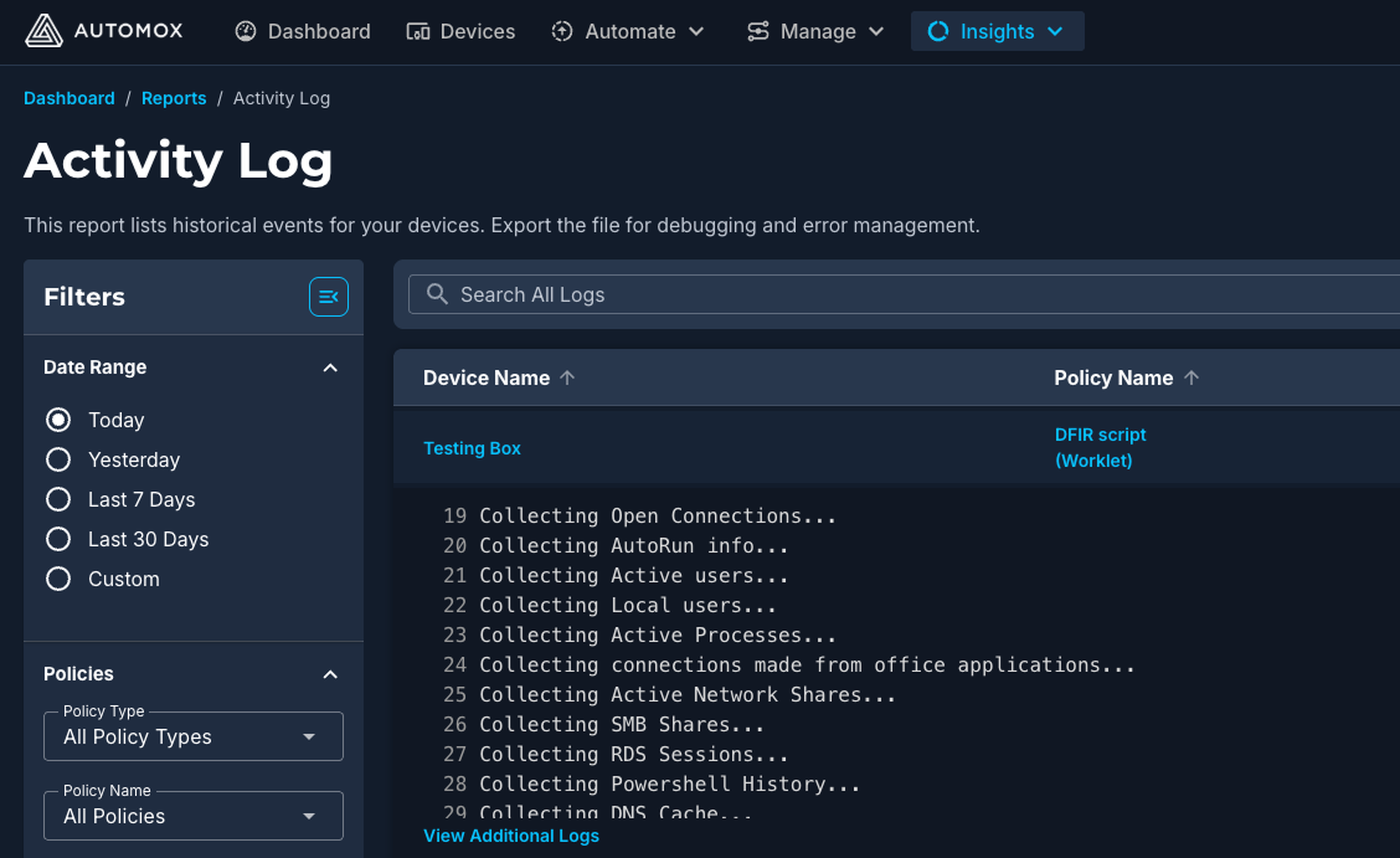
Task: Open the Testing Box device link
Action: (x=472, y=448)
